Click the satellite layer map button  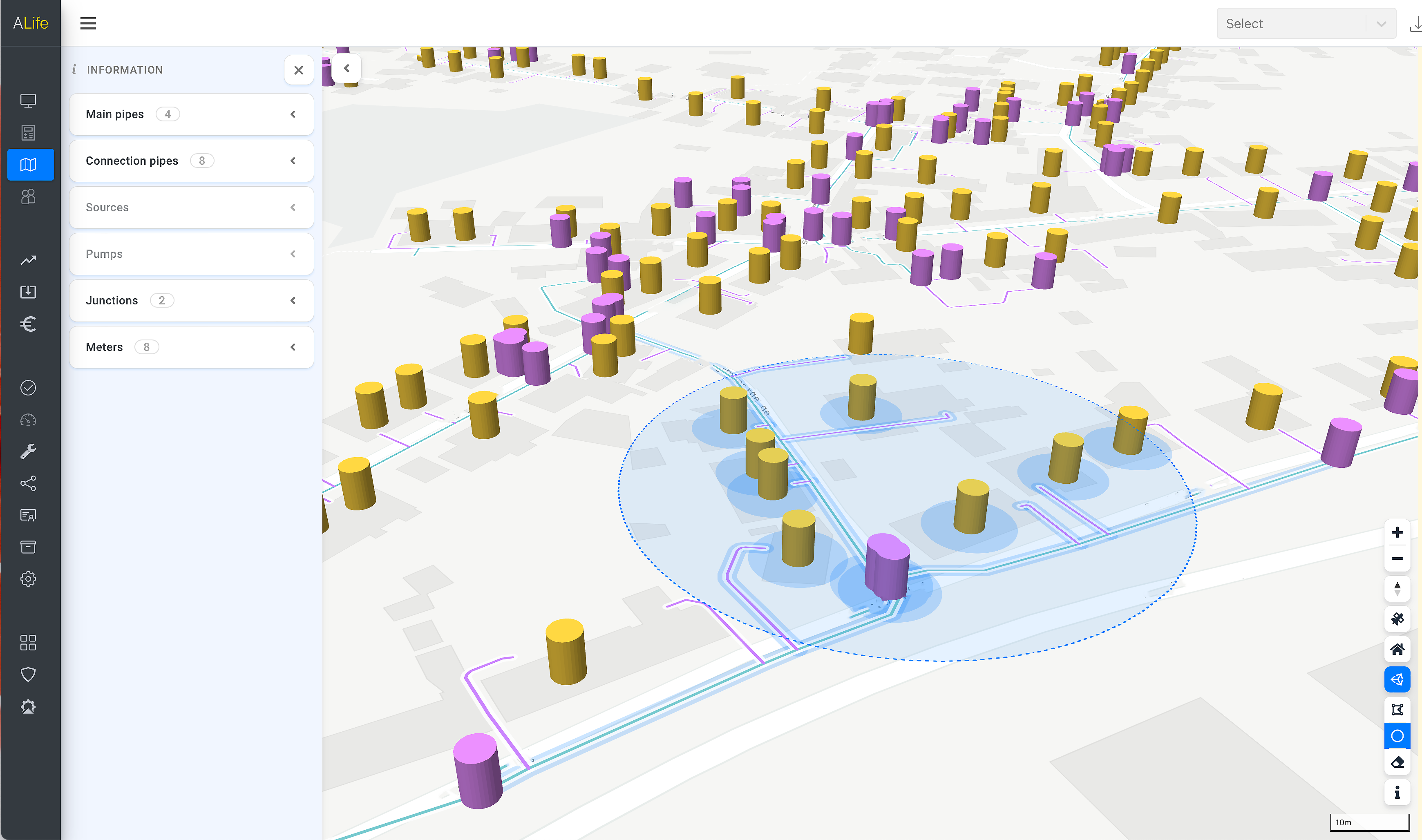click(1397, 619)
